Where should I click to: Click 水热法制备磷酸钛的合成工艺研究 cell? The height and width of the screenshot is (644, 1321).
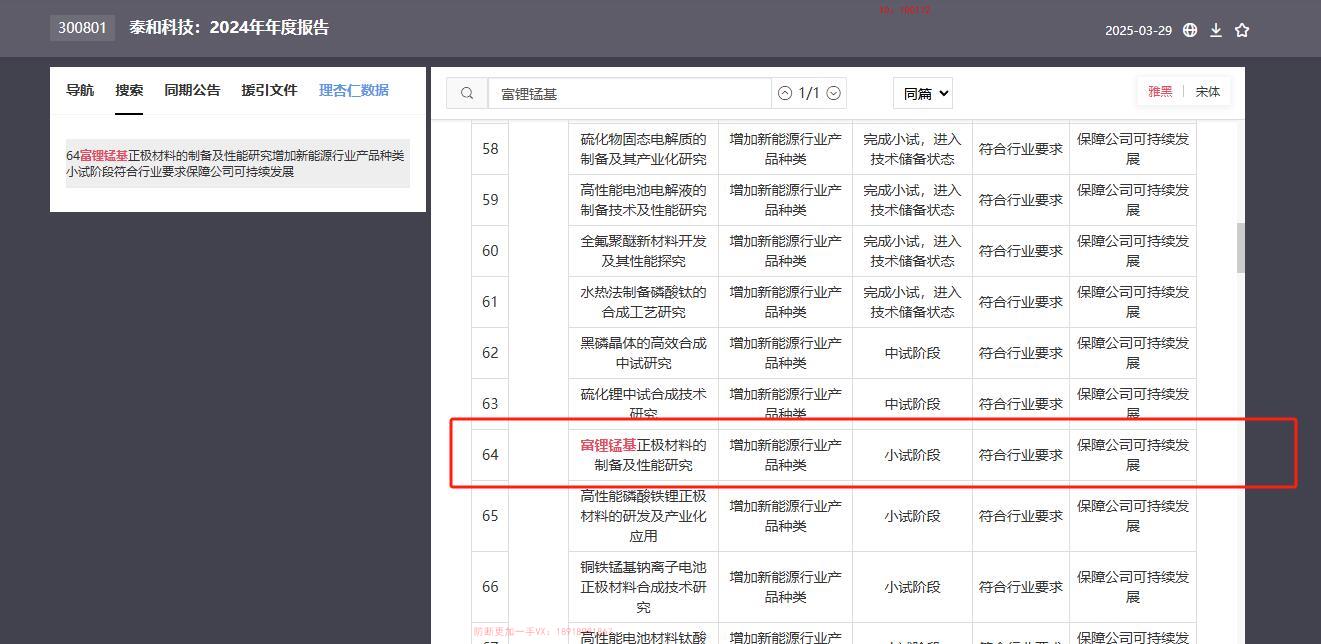(x=643, y=301)
